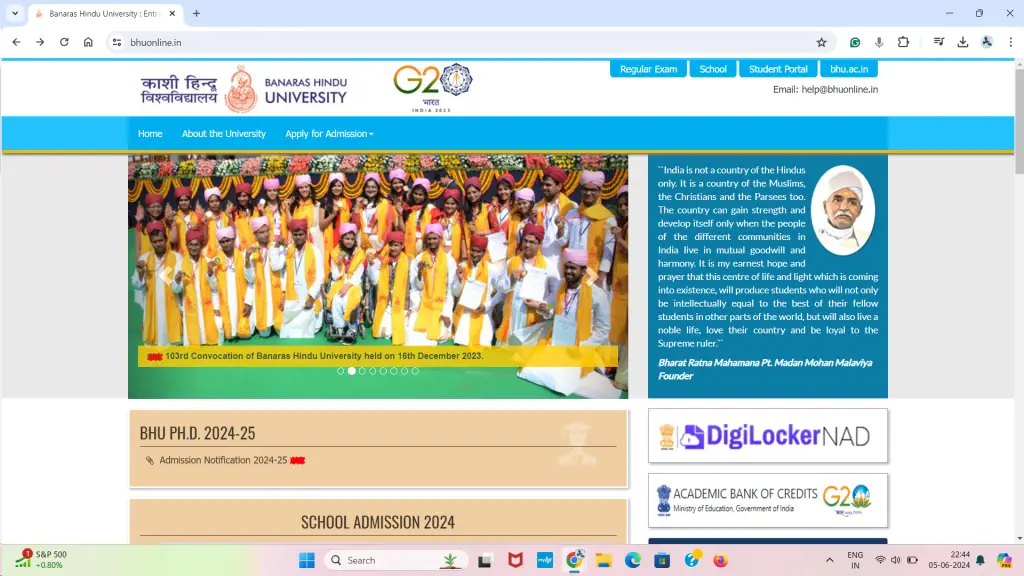The height and width of the screenshot is (576, 1024).
Task: Open Microsoft Store from the taskbar
Action: pos(662,560)
